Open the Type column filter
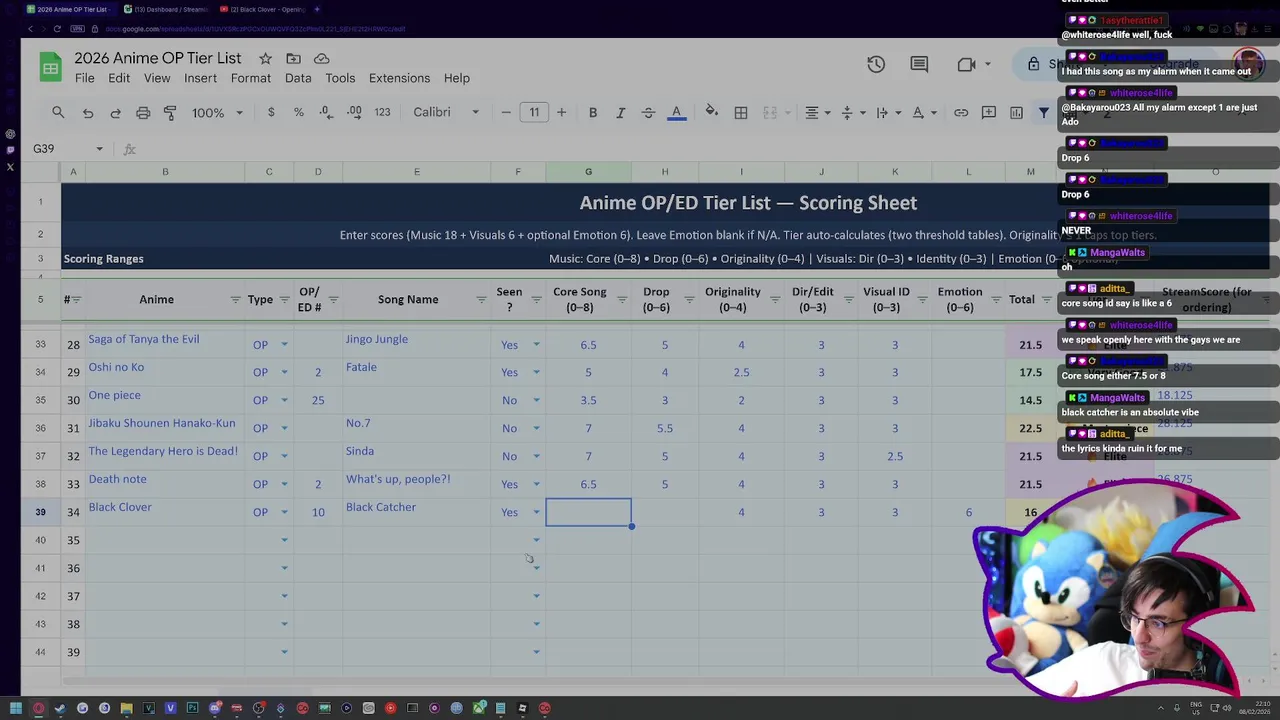 pos(284,300)
